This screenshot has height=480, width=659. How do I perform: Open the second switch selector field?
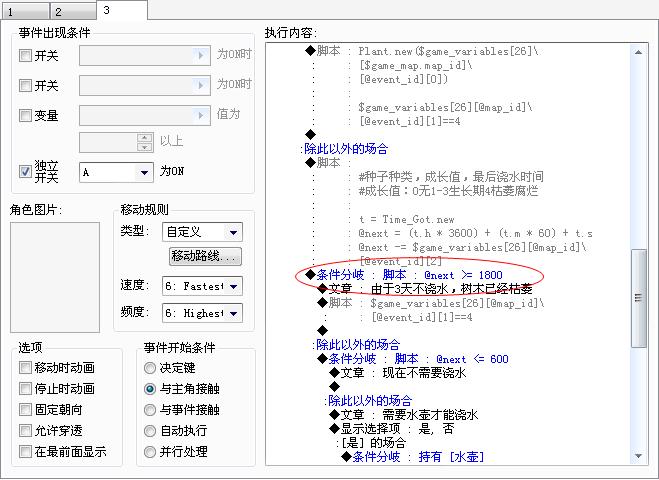point(145,86)
